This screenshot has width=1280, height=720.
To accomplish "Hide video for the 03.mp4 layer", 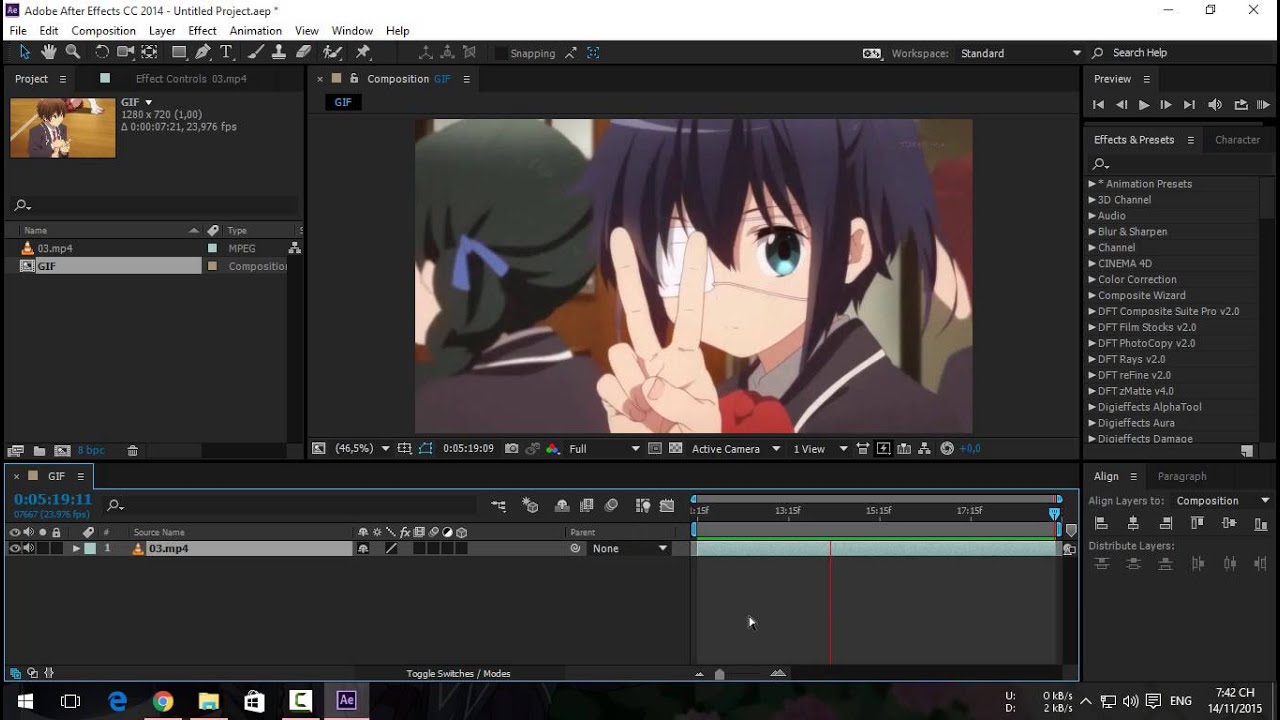I will pyautogui.click(x=15, y=548).
